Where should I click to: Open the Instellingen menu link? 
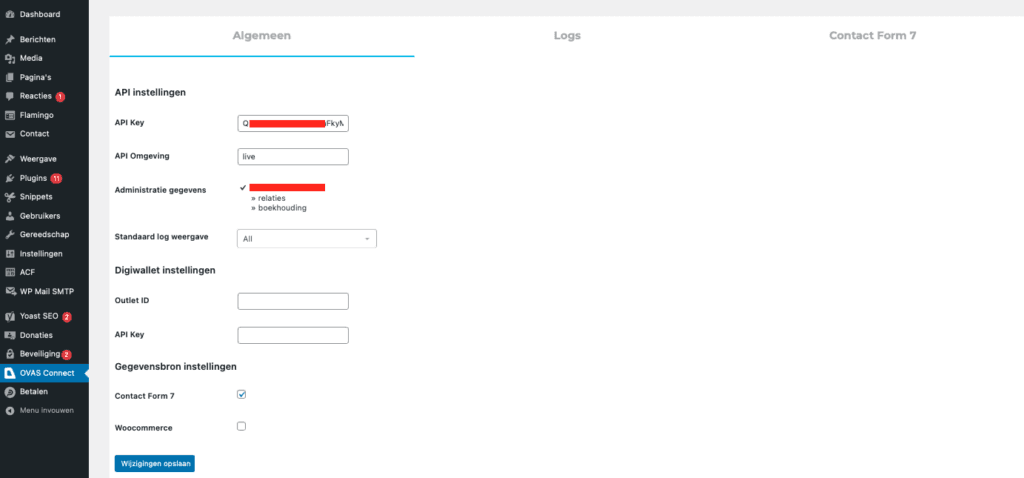pyautogui.click(x=41, y=254)
